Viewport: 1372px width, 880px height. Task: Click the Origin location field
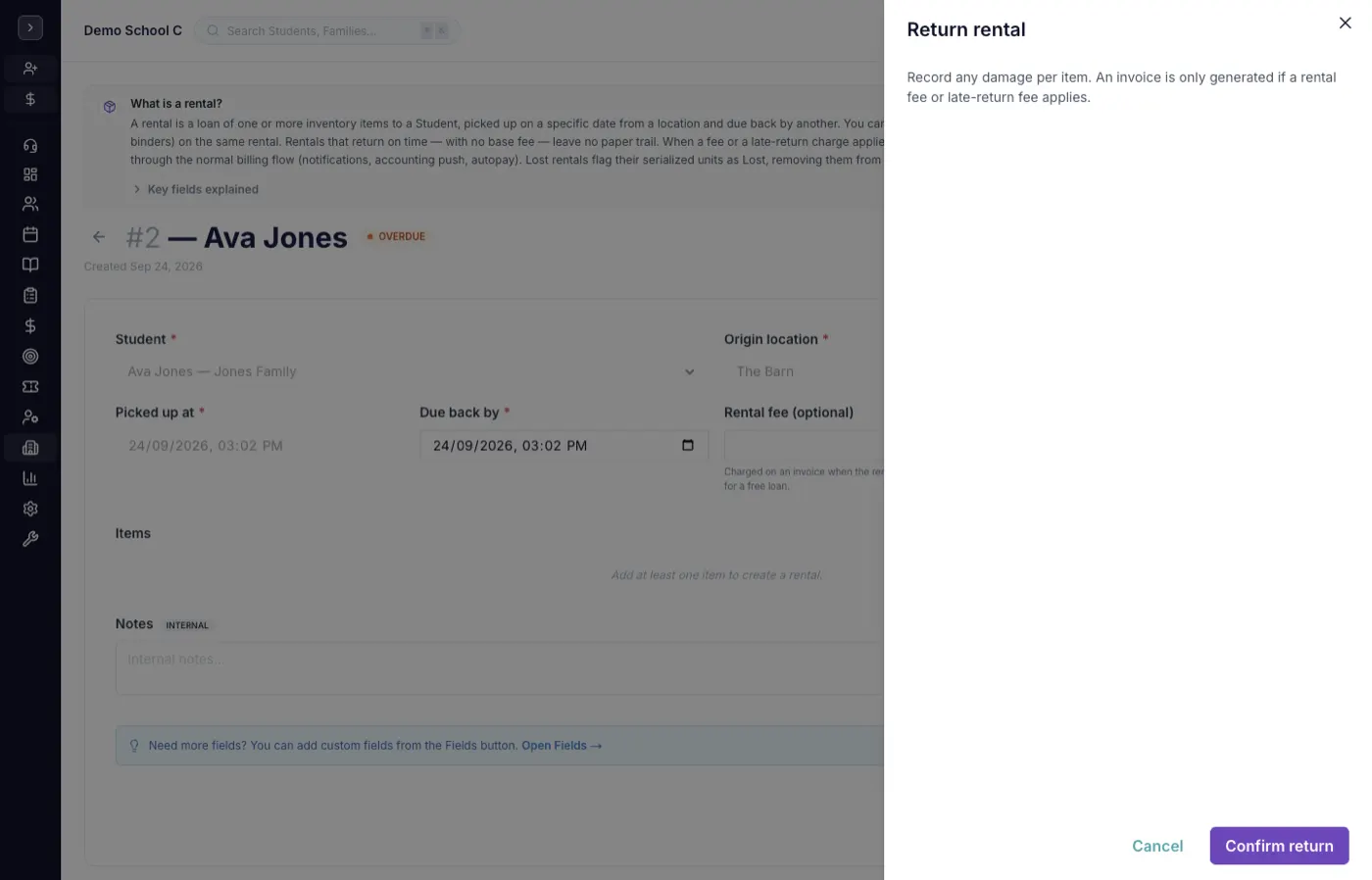click(x=804, y=371)
